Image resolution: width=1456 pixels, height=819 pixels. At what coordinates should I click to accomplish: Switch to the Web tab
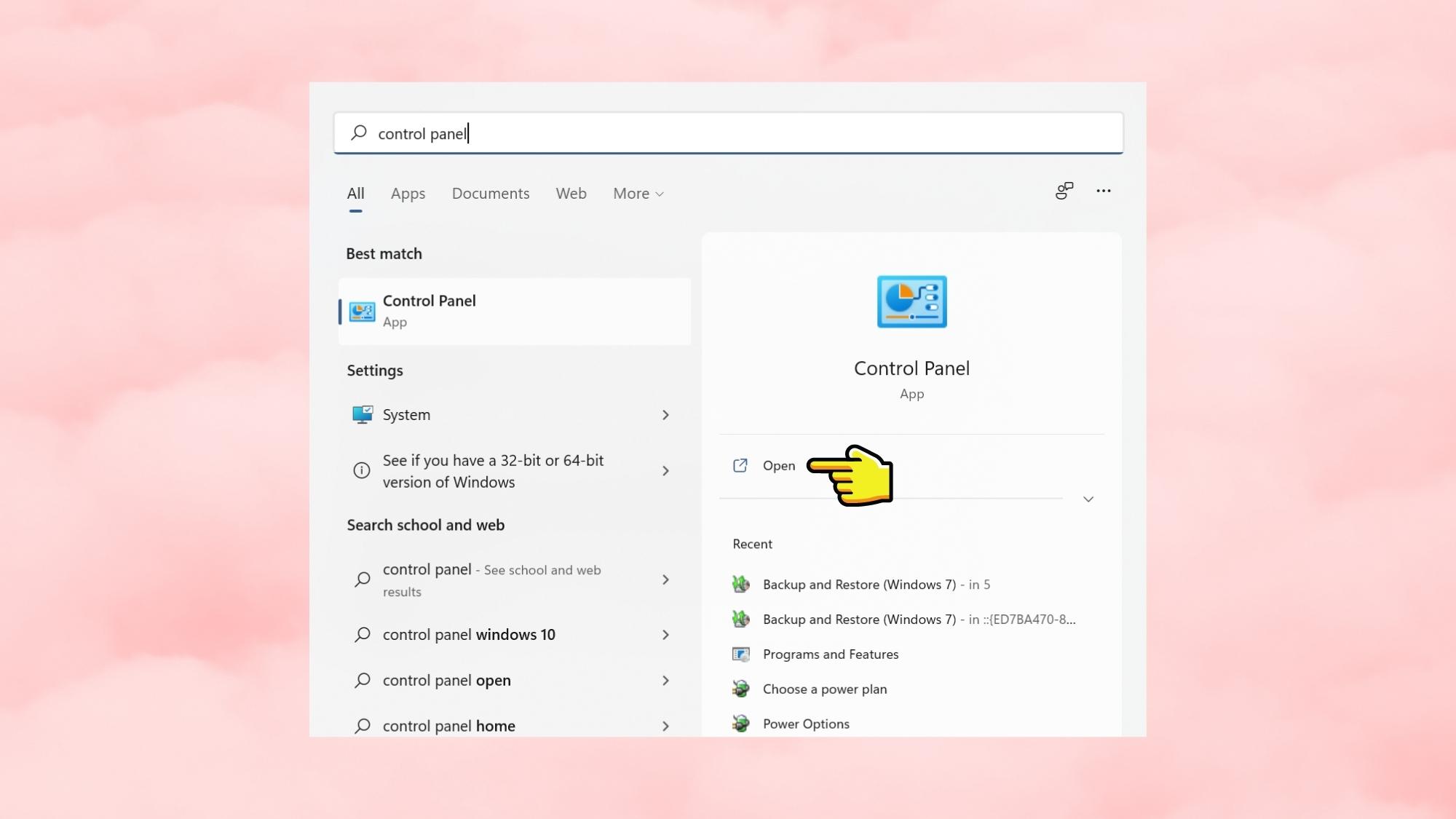coord(571,194)
